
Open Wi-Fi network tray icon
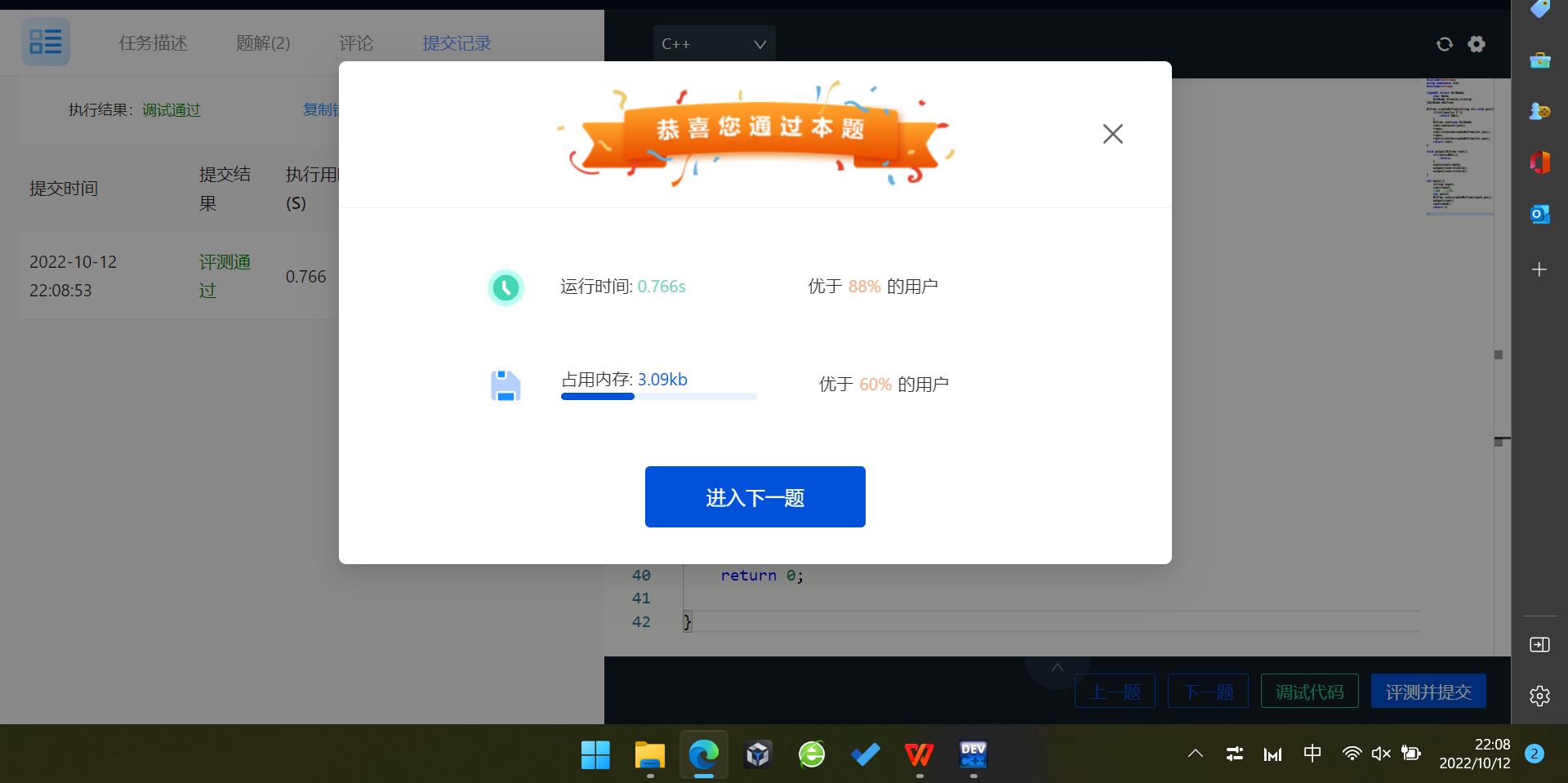click(x=1352, y=753)
